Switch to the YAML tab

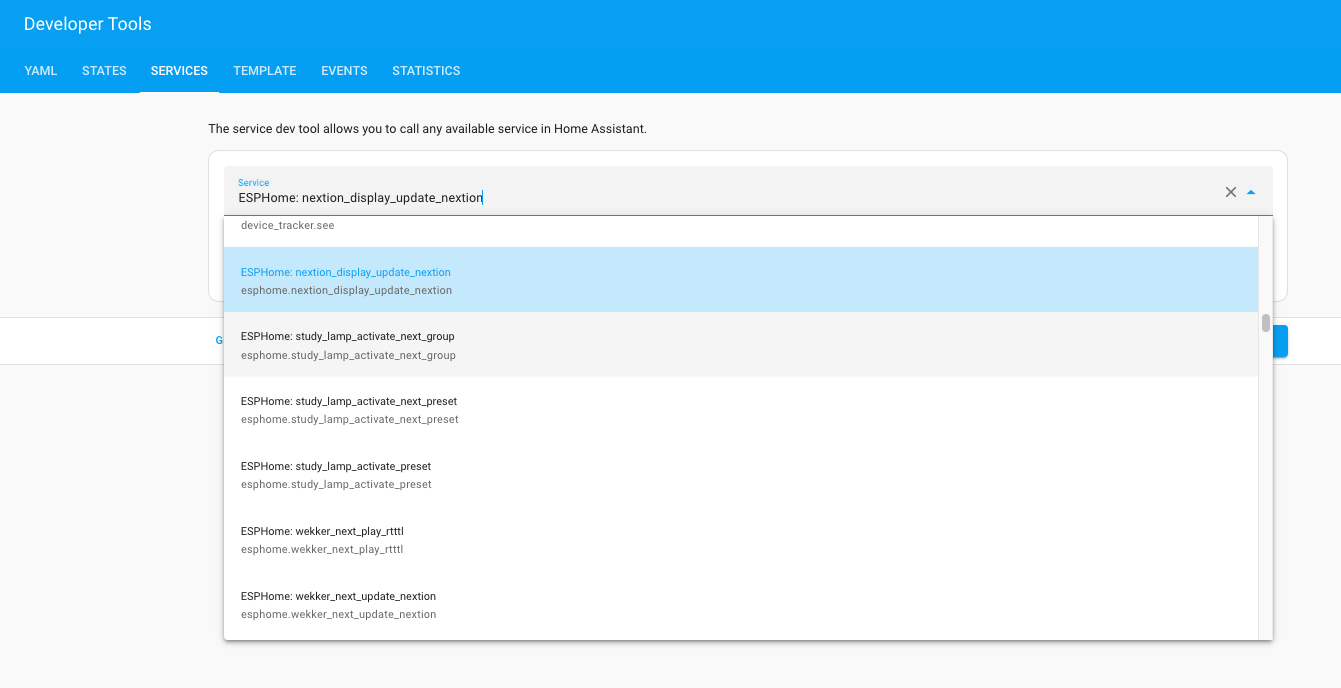[41, 70]
